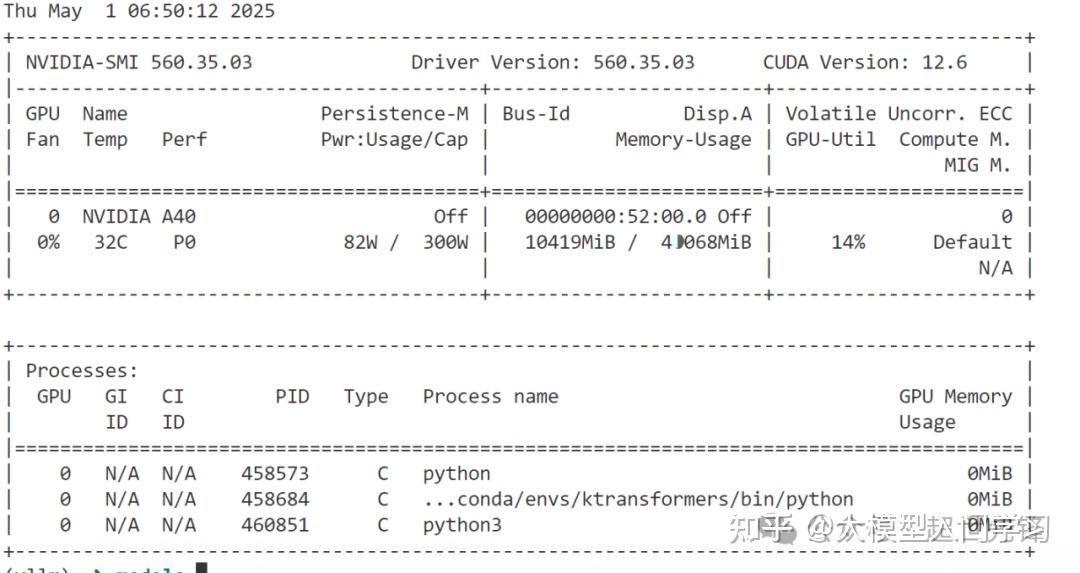Click the Persistence-M column header
1080x573 pixels.
click(x=394, y=114)
